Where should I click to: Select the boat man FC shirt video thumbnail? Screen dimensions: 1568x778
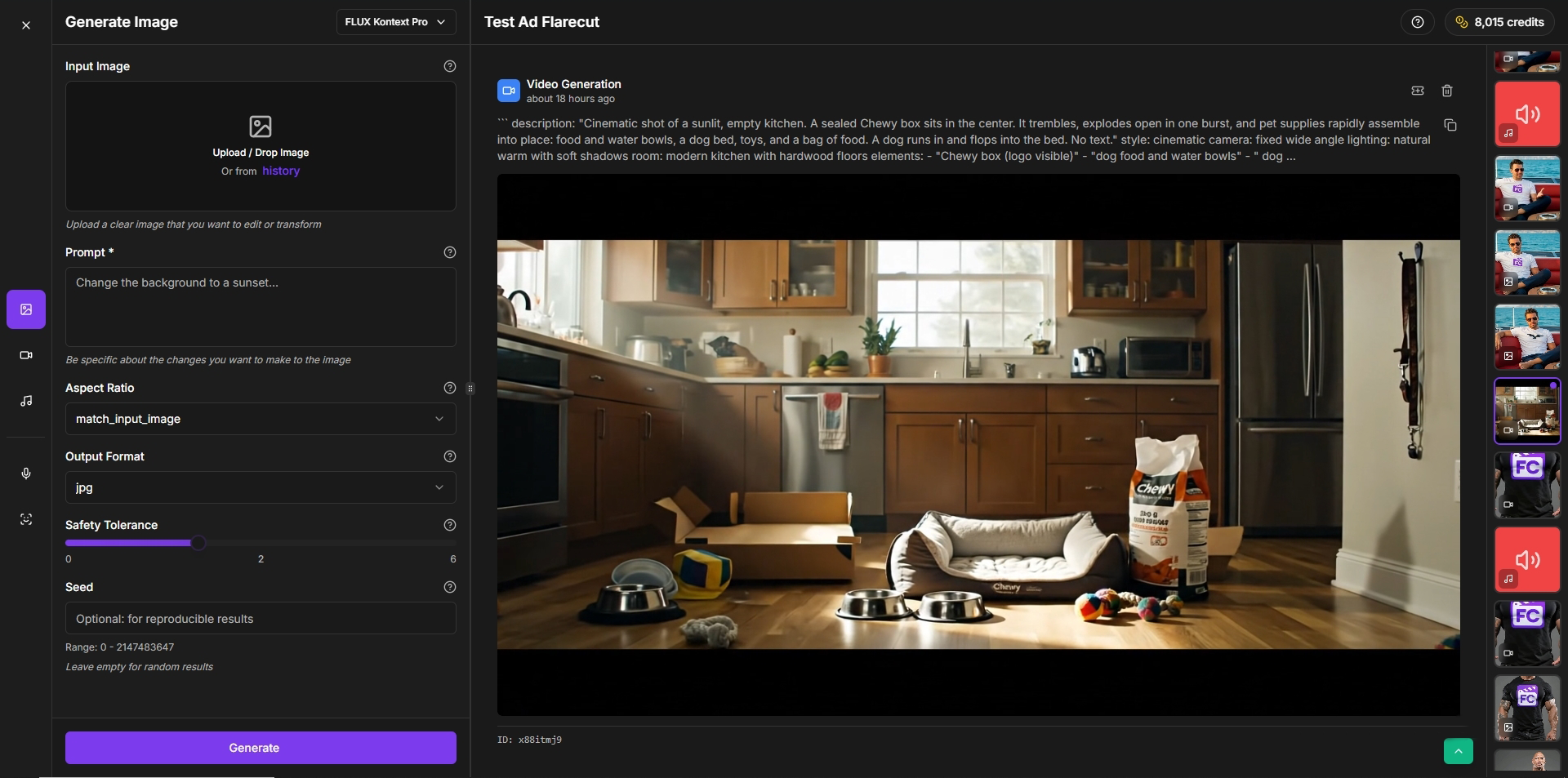point(1527,189)
